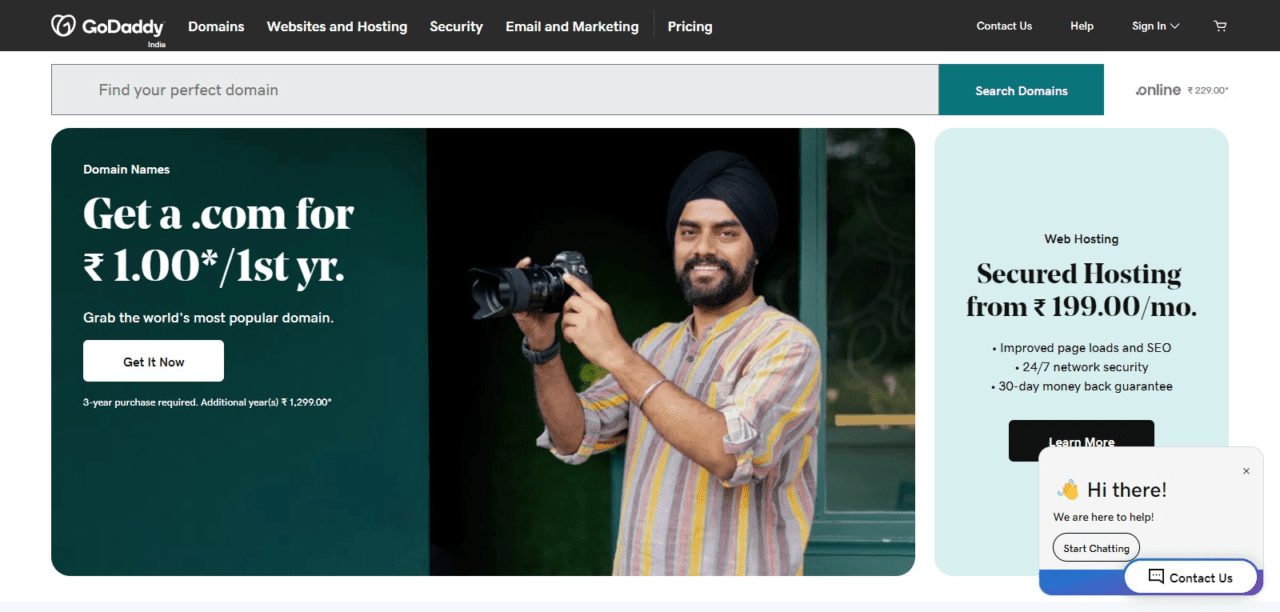This screenshot has height=612, width=1280.
Task: Open the Email and Marketing menu
Action: point(572,27)
